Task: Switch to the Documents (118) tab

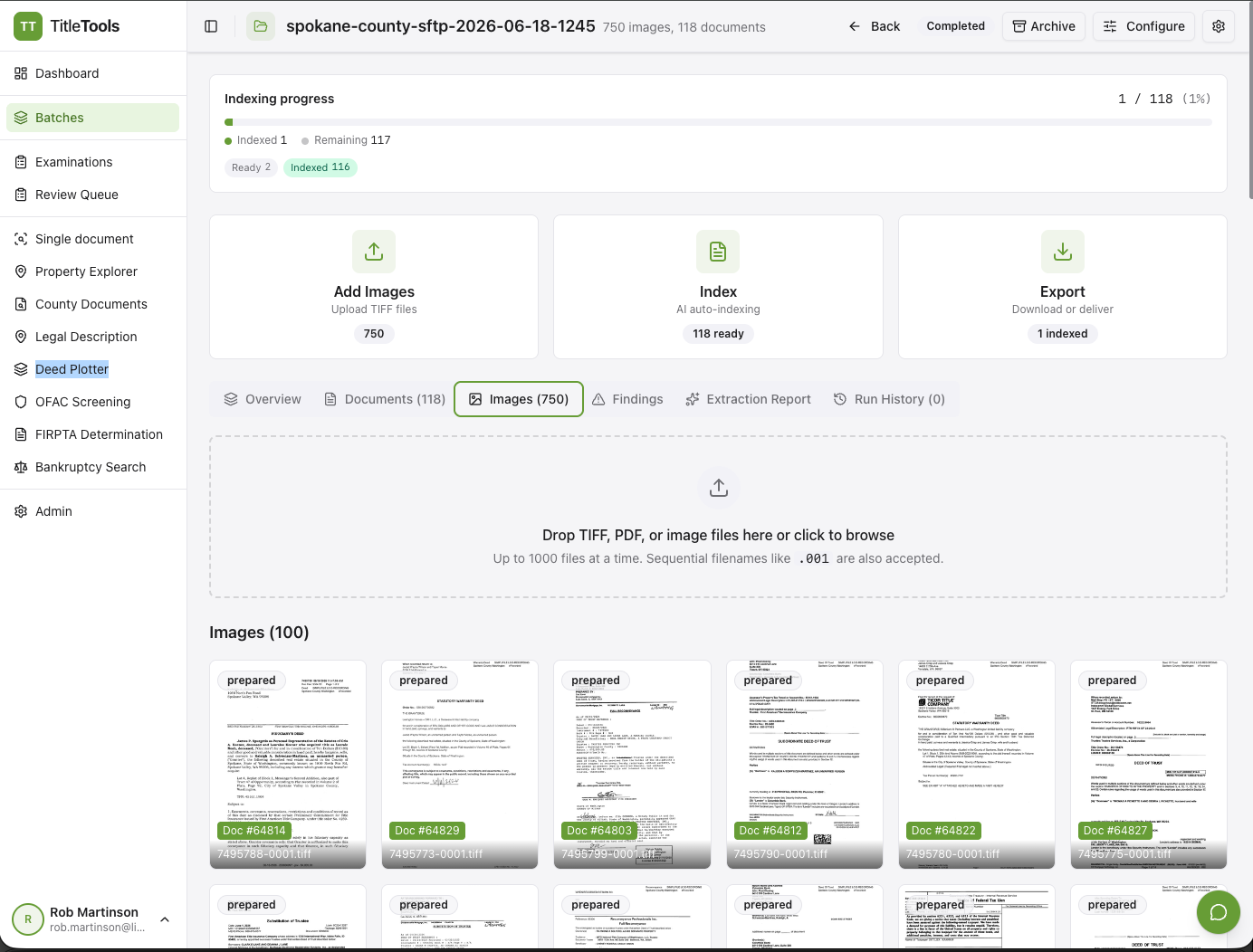Action: pyautogui.click(x=385, y=399)
